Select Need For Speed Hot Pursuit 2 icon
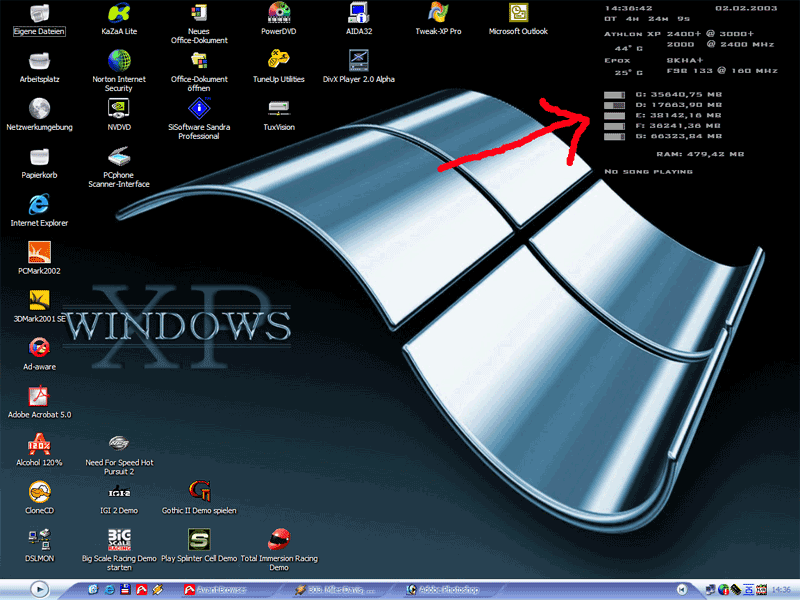 coord(119,455)
